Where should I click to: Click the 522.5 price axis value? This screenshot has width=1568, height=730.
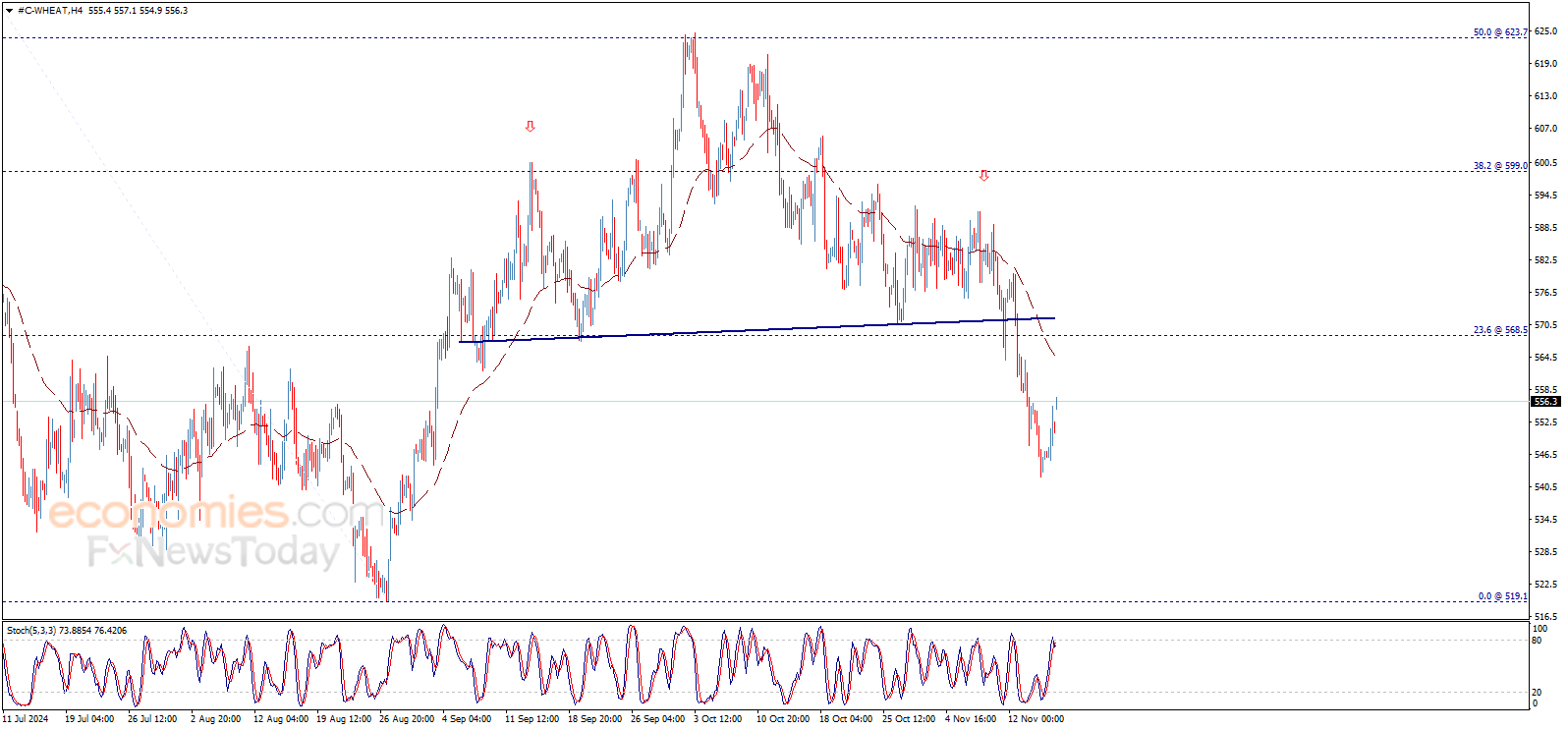[x=1545, y=585]
